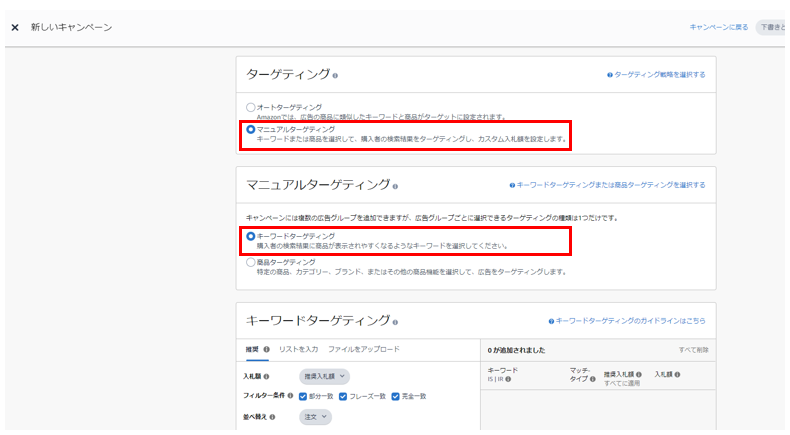Click info icon next to 入札額 column header

(x=677, y=375)
